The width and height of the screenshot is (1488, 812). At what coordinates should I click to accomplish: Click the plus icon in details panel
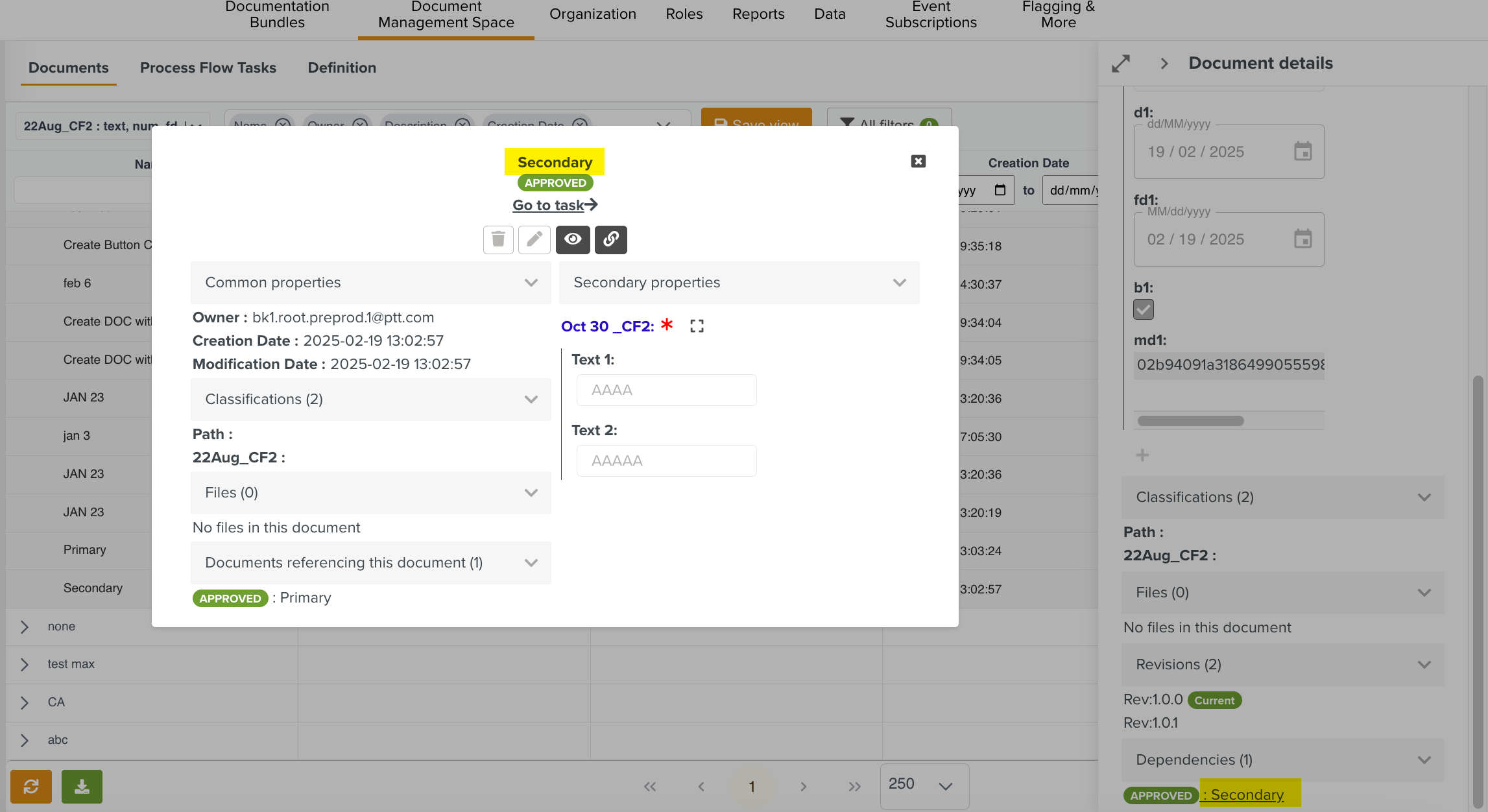tap(1142, 455)
